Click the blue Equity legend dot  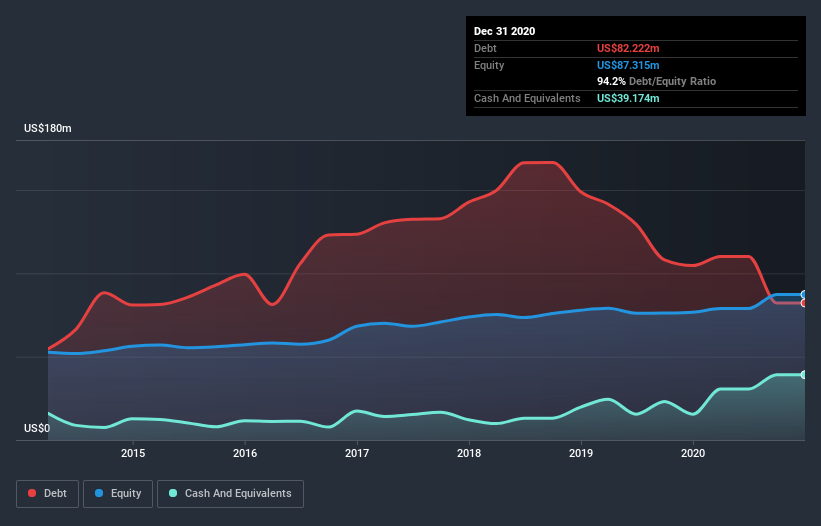[x=99, y=493]
